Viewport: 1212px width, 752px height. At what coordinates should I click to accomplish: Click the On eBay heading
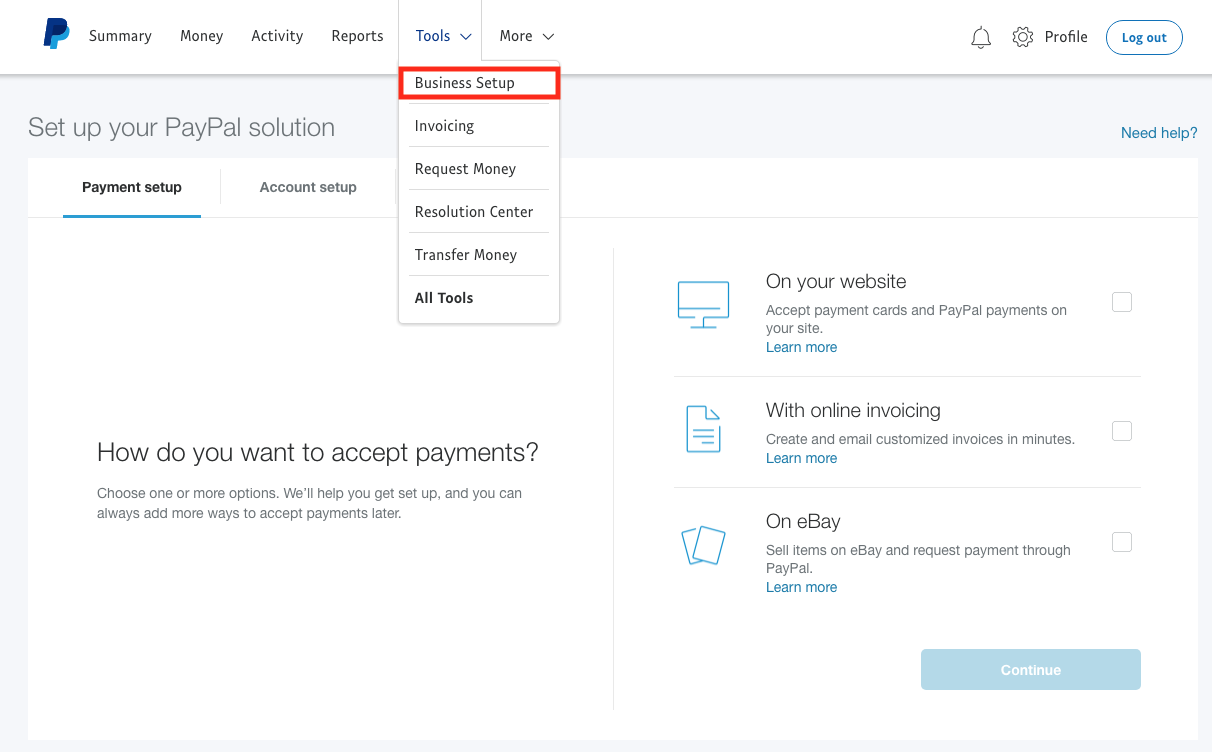803,522
